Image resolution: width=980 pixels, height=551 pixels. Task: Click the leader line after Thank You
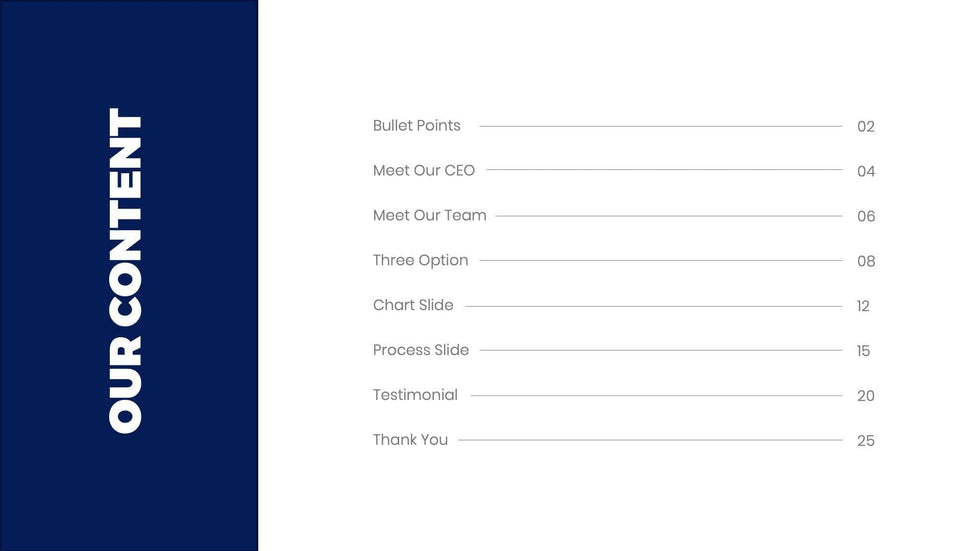tap(650, 440)
